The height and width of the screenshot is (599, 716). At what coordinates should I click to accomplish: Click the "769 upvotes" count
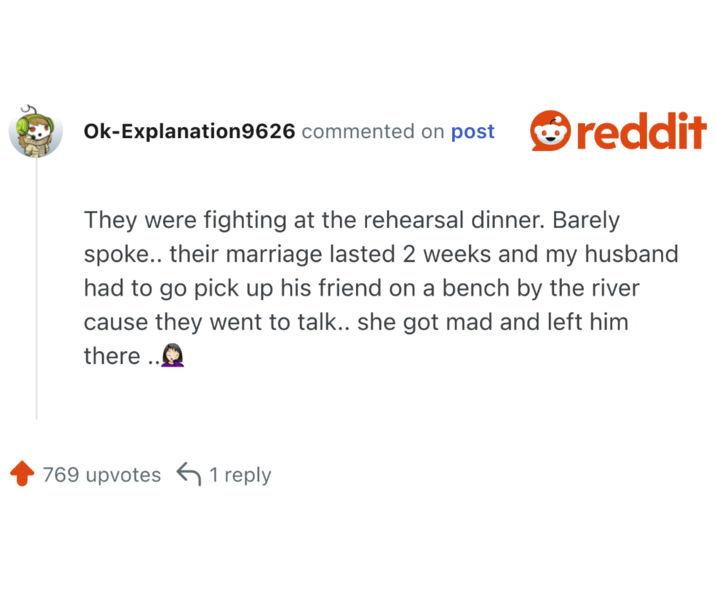pos(101,475)
